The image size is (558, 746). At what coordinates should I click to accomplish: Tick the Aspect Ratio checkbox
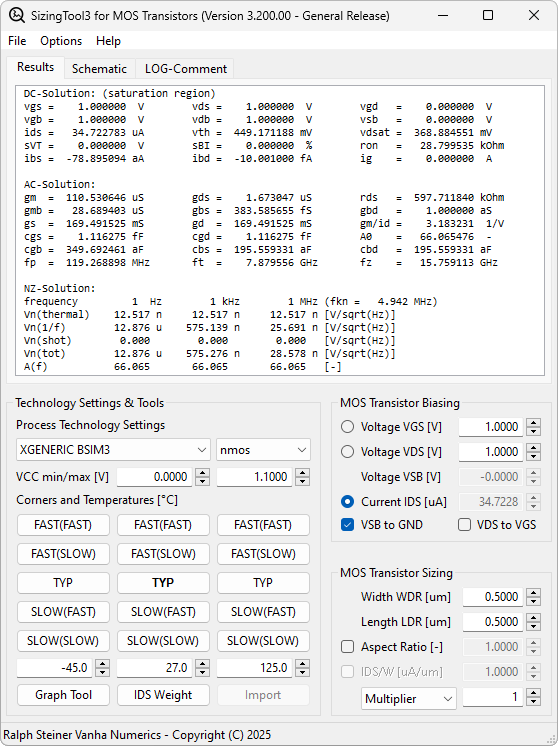(x=348, y=647)
